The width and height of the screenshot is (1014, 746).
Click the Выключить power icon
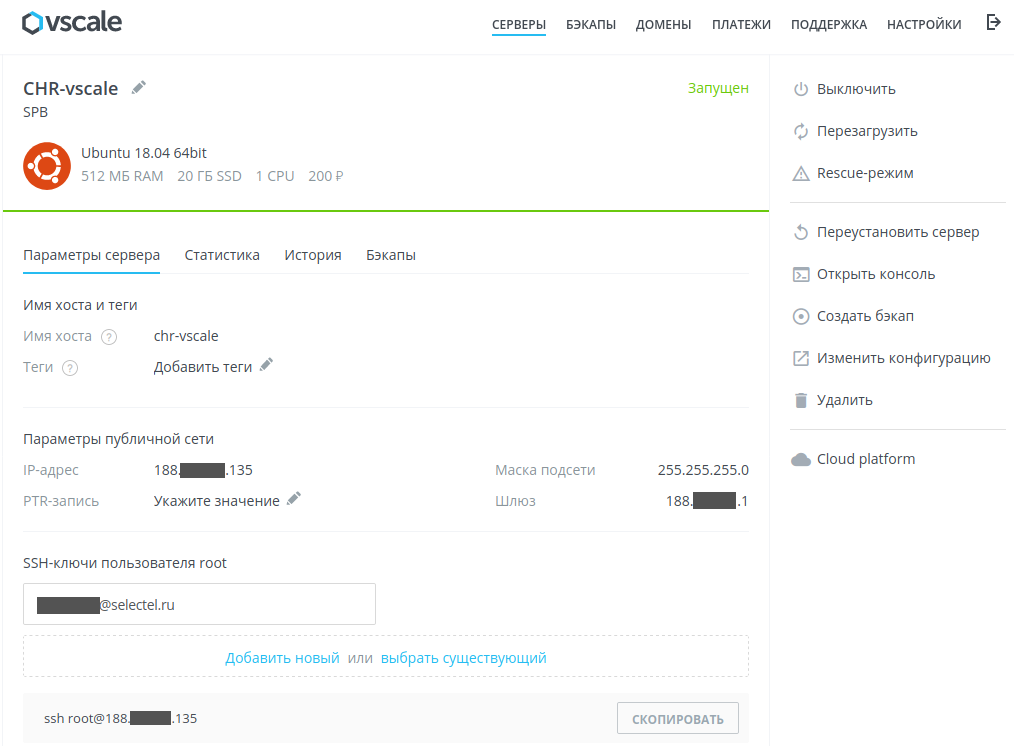pyautogui.click(x=800, y=89)
